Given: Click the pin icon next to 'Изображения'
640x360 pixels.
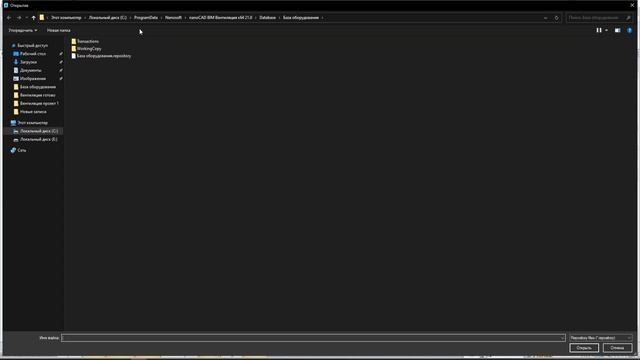Looking at the screenshot, I should 61,78.
